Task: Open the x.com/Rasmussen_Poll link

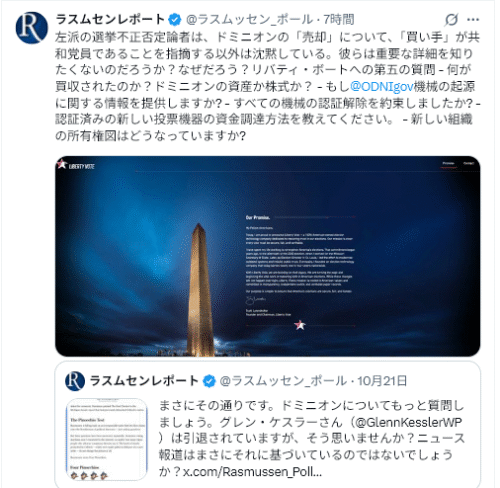Action: pyautogui.click(x=252, y=472)
